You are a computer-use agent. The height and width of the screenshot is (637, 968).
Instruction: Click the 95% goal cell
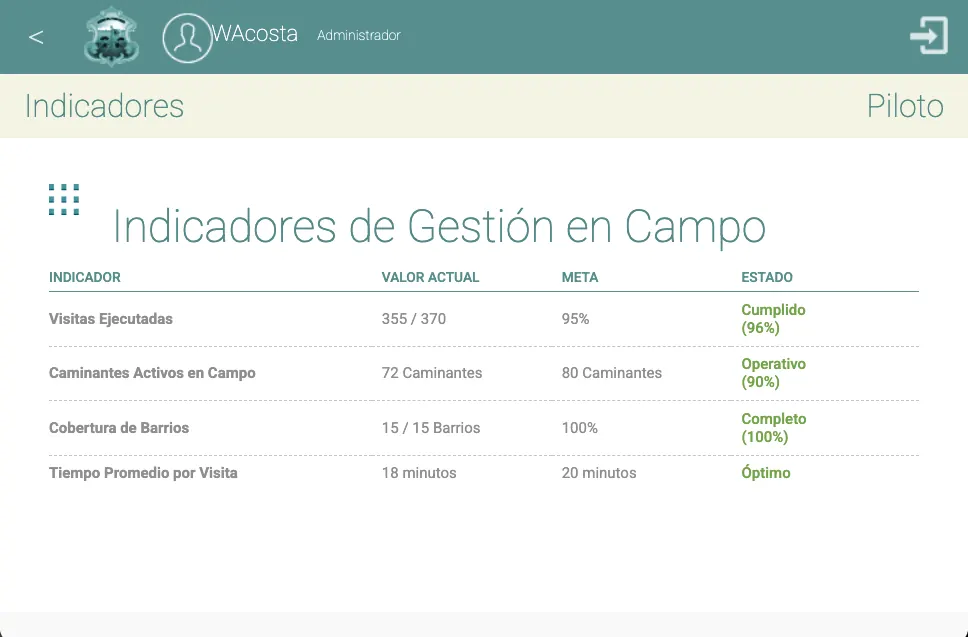(x=575, y=319)
